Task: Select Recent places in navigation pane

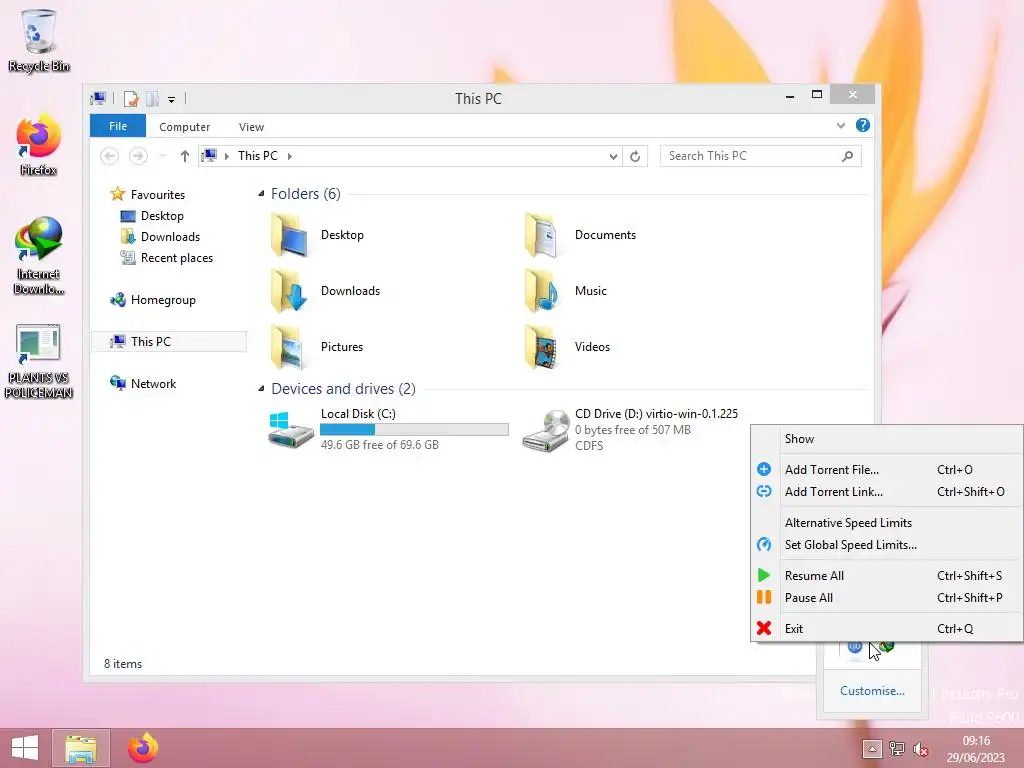Action: [x=167, y=258]
